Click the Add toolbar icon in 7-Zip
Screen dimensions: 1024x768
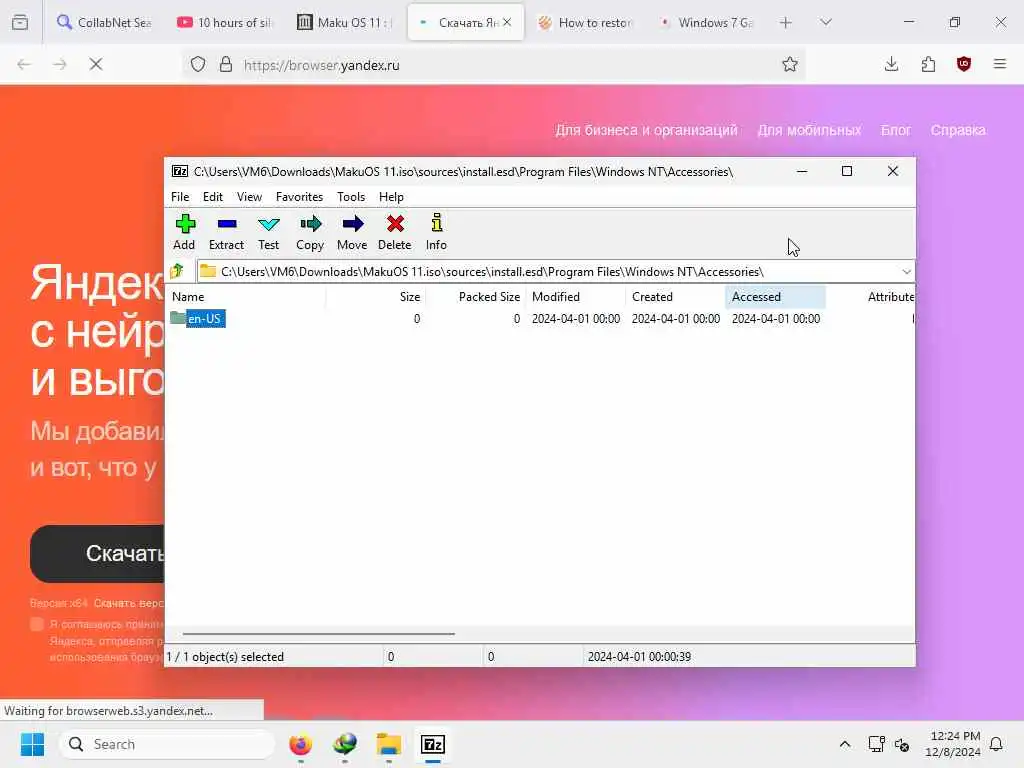pyautogui.click(x=185, y=232)
